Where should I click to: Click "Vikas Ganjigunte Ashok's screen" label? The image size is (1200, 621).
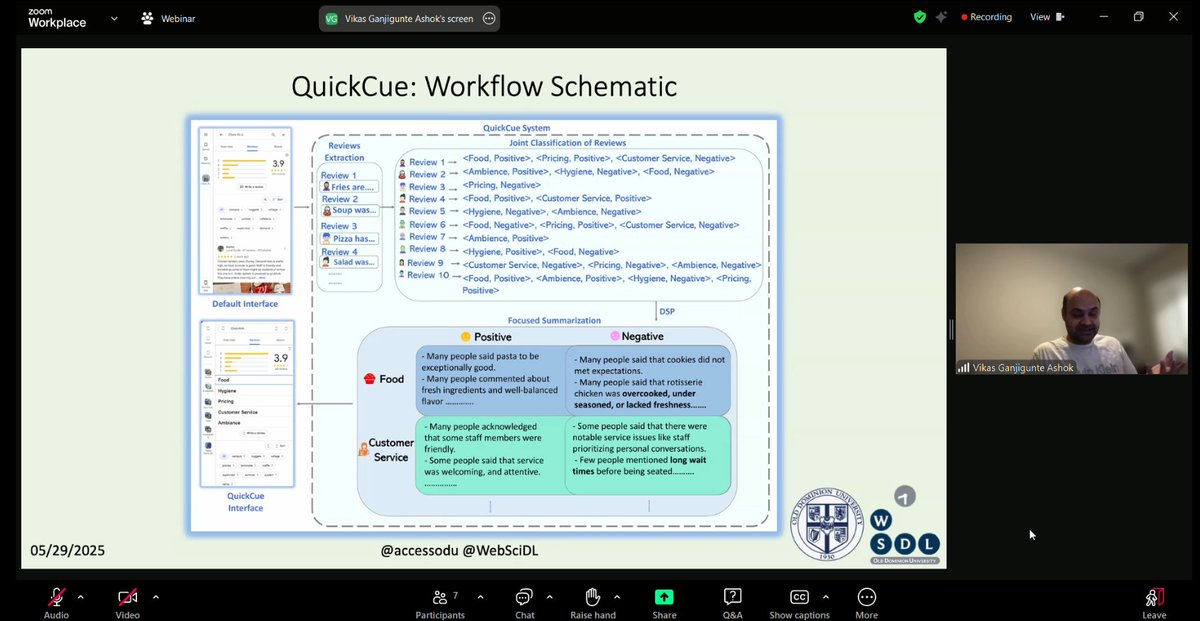pos(411,18)
